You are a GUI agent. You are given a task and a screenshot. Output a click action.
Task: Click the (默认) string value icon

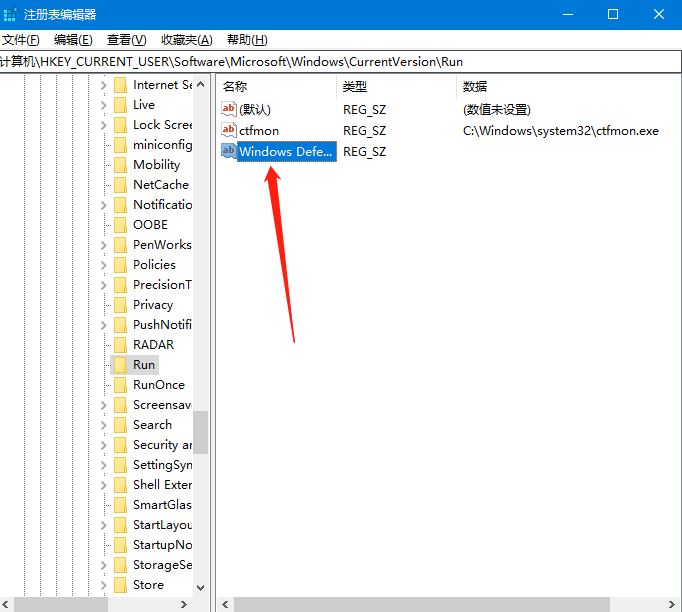coord(229,109)
